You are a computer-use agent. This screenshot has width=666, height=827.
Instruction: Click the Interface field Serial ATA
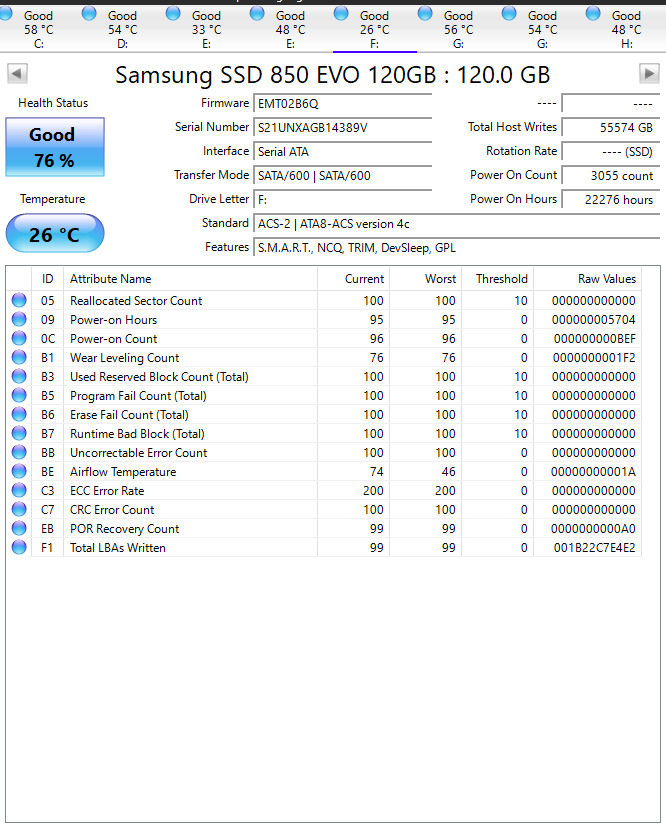coord(343,152)
